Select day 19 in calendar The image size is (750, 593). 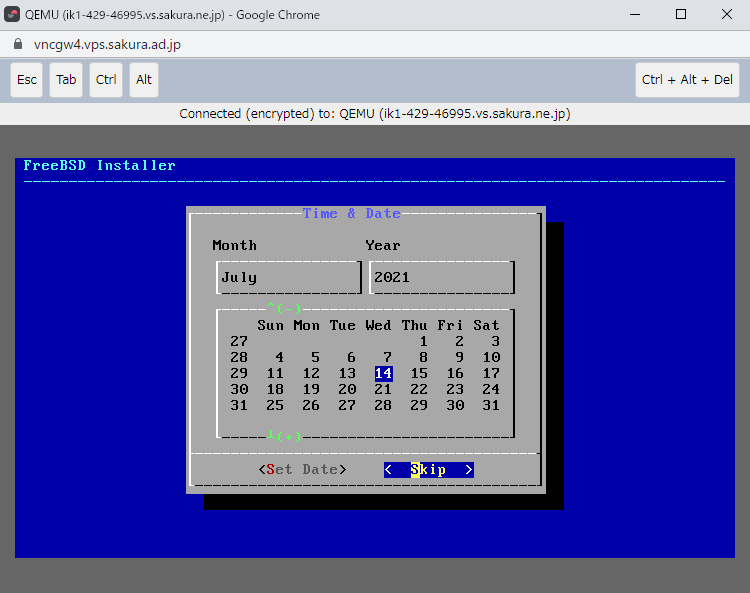pos(311,389)
